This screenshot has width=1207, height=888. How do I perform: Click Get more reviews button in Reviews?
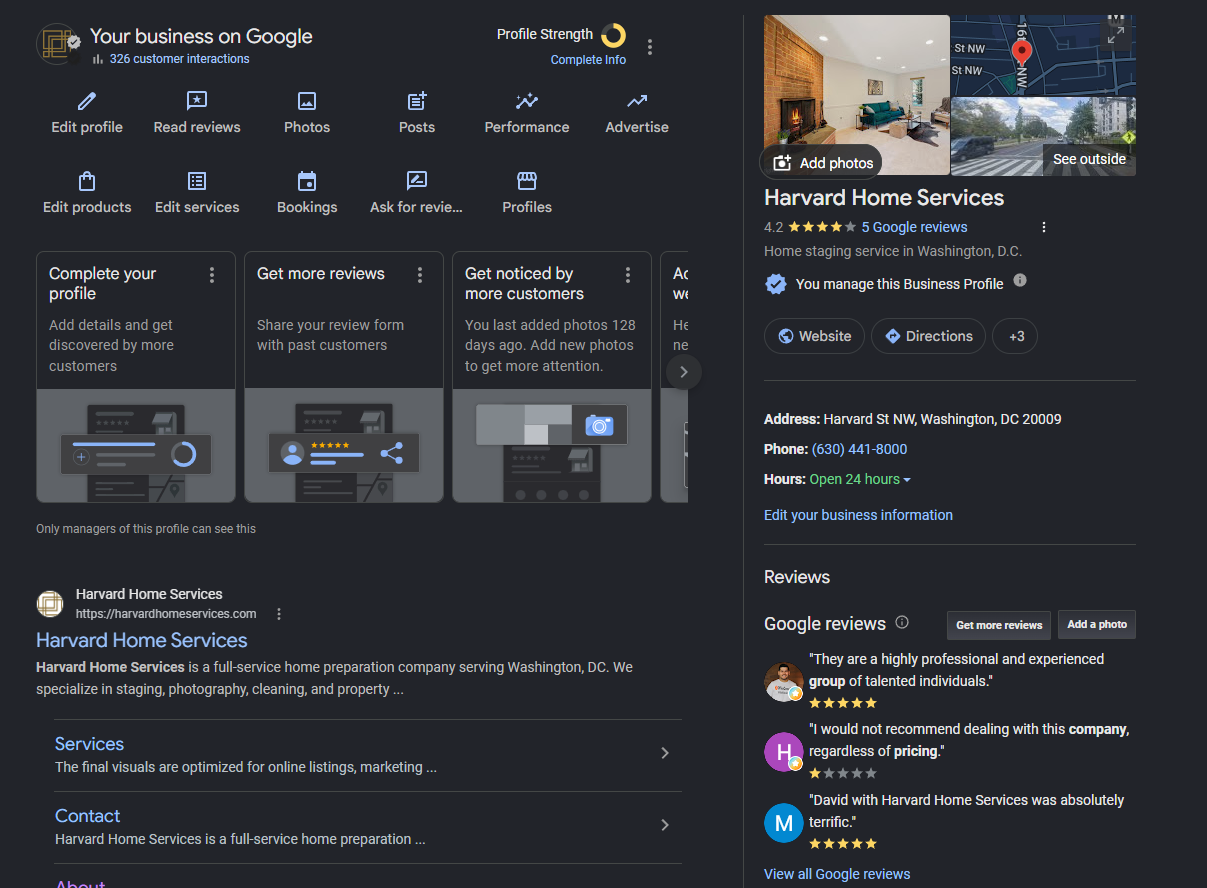pos(999,625)
